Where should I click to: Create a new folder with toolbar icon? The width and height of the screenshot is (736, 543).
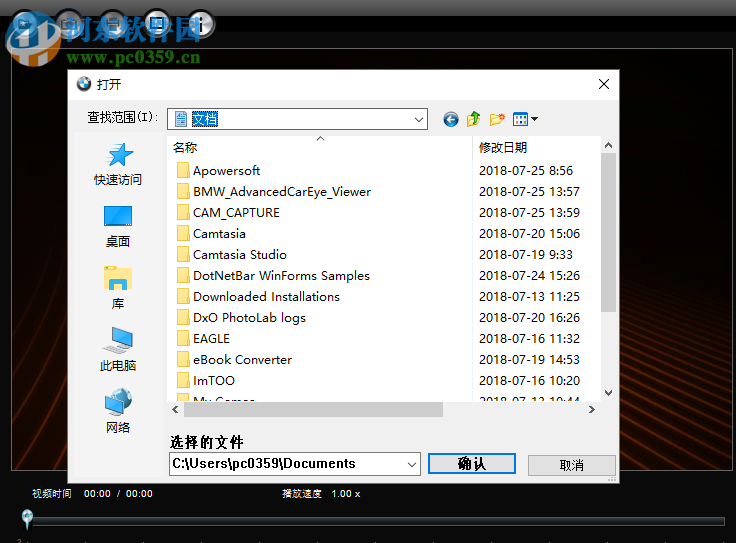click(497, 119)
